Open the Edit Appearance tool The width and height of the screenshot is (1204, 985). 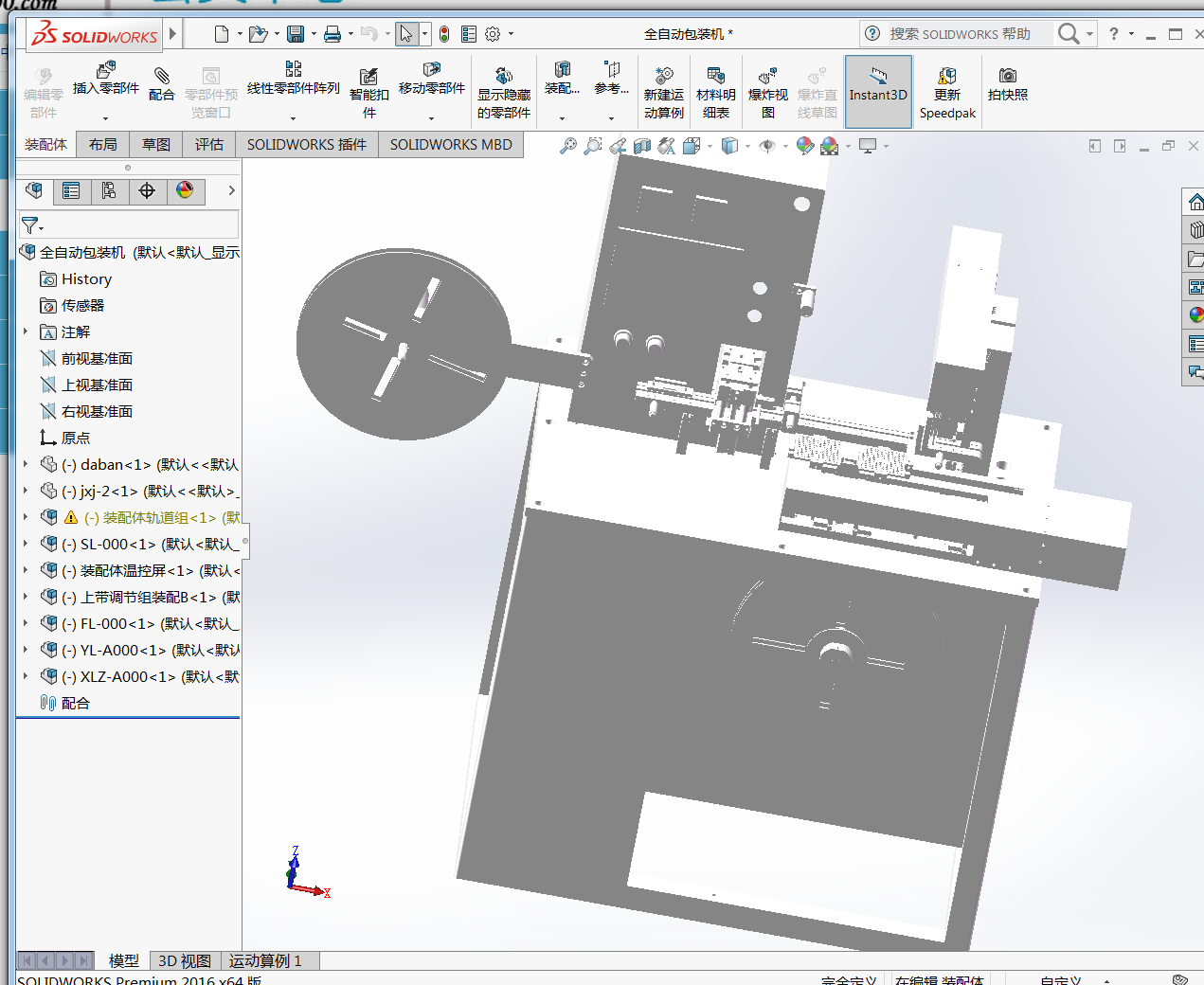(x=804, y=144)
